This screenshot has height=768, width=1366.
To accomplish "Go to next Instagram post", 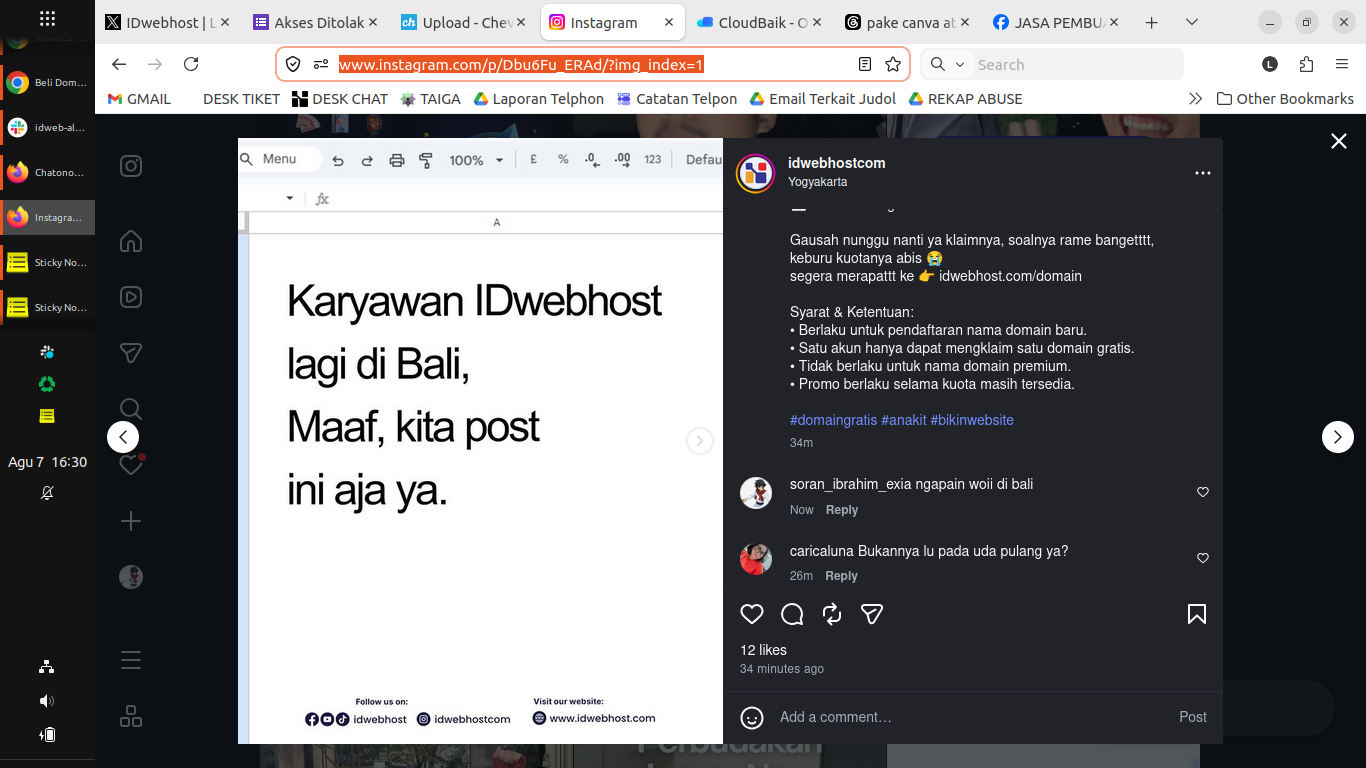I will 1338,437.
